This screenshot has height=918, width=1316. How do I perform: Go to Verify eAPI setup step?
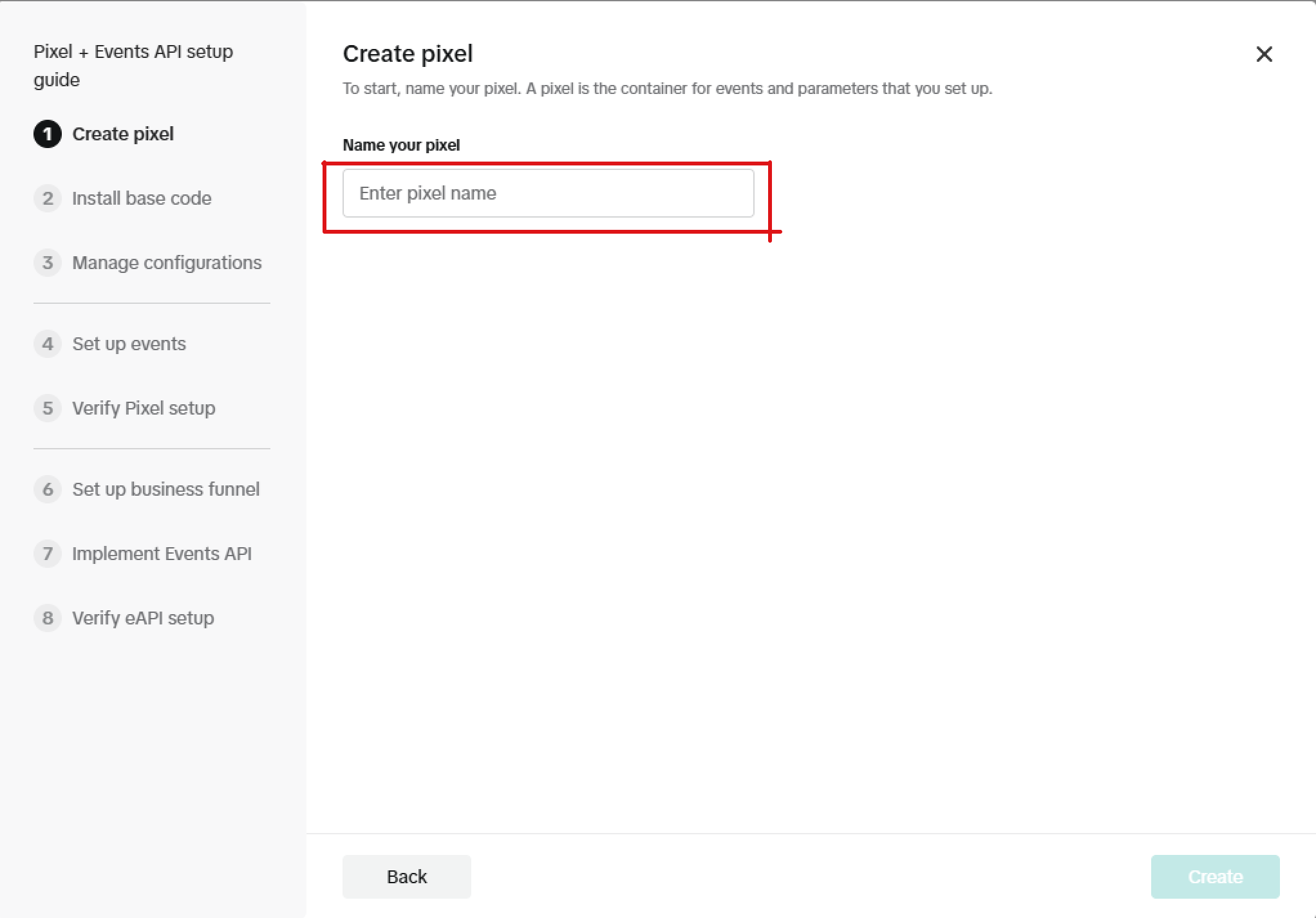(x=143, y=618)
